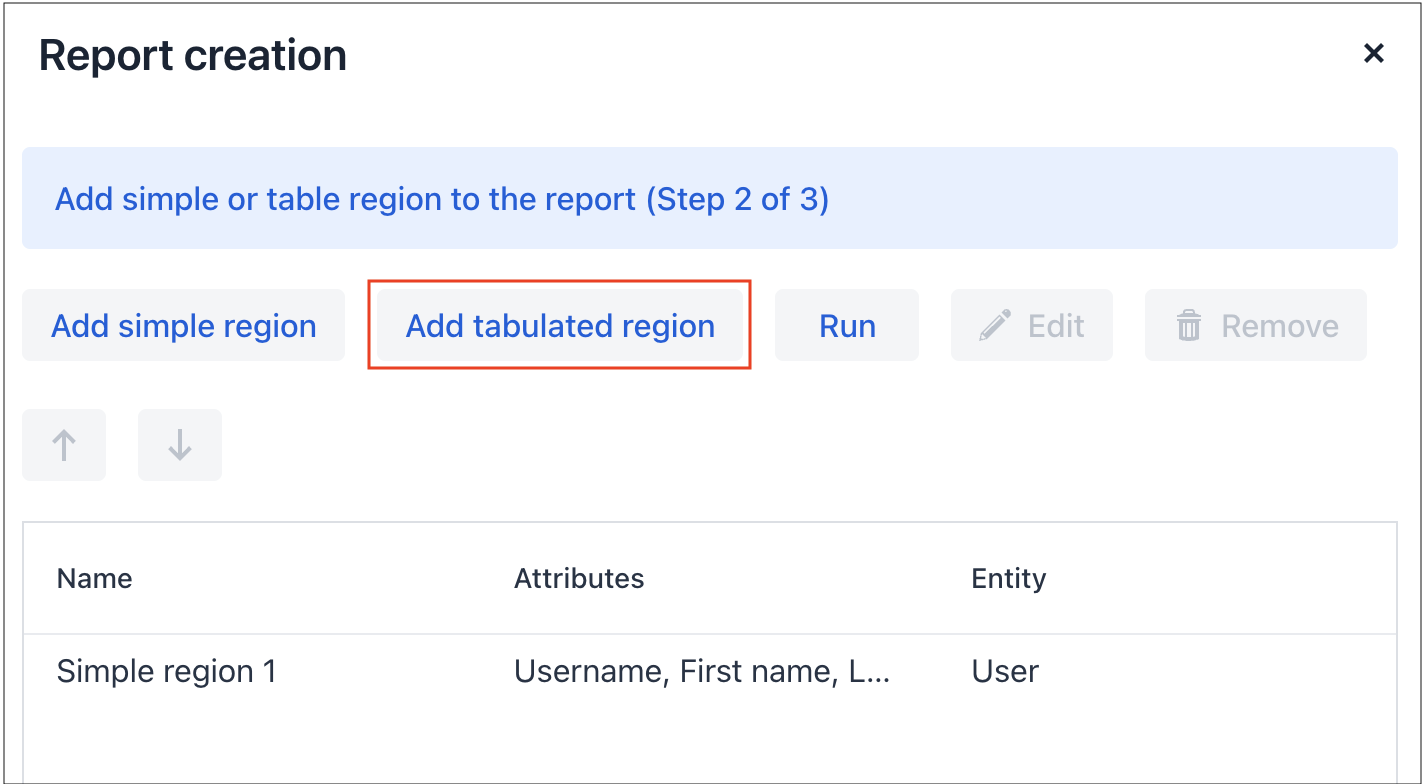
Task: Click the Remove button label
Action: pos(1279,326)
